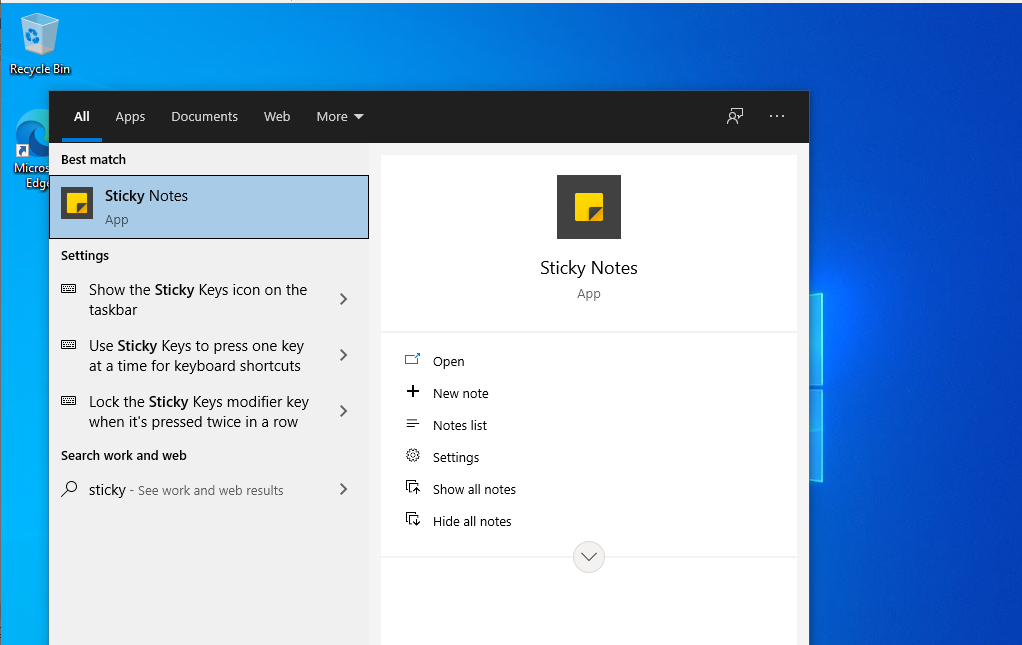Viewport: 1022px width, 645px height.
Task: Switch to the Web tab
Action: [x=277, y=117]
